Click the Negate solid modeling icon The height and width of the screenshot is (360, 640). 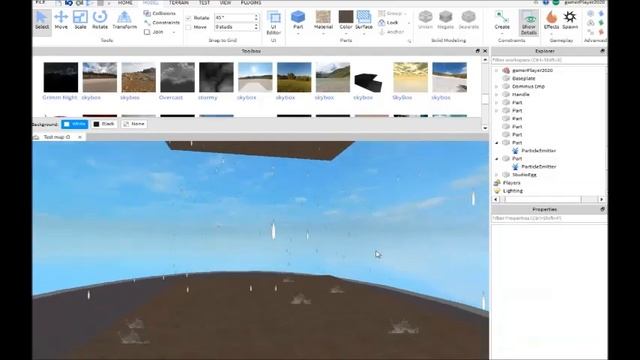tap(445, 20)
